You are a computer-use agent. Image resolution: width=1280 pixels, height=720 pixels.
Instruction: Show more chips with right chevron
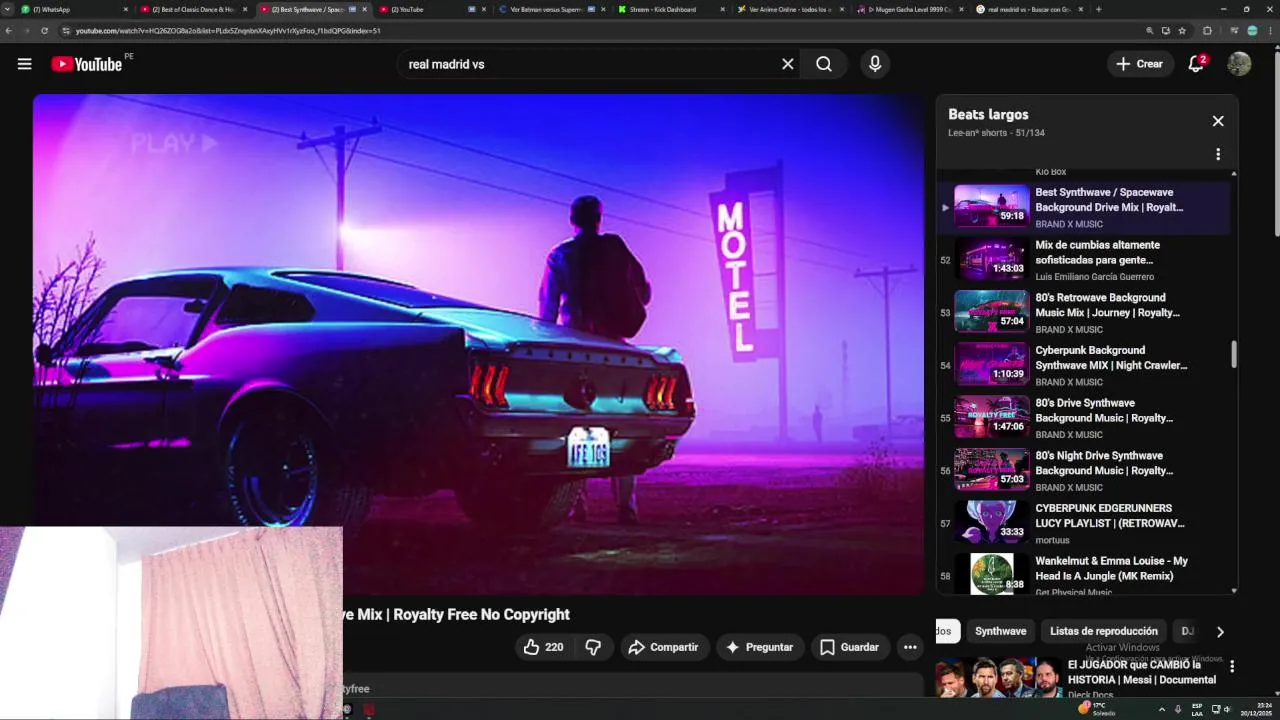click(1220, 631)
